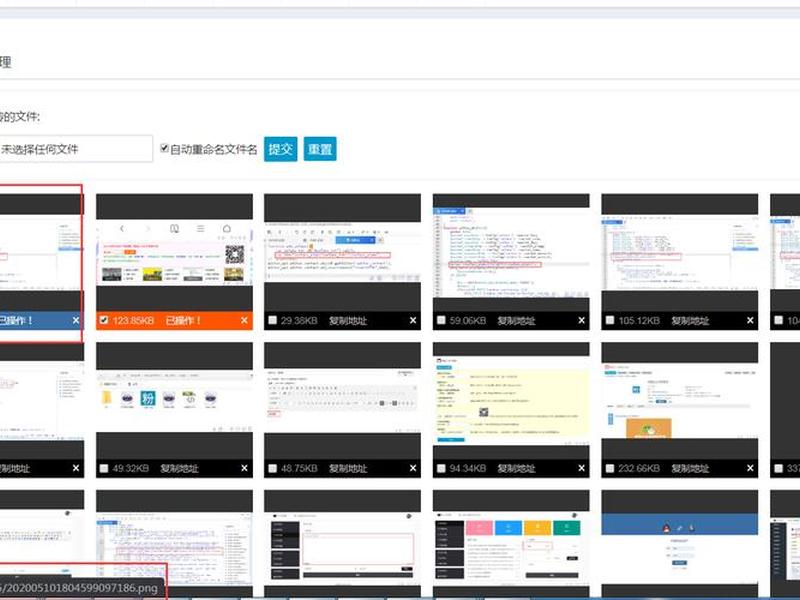Click the 未选择任何文件 file chooser field
The image size is (800, 600).
point(75,149)
